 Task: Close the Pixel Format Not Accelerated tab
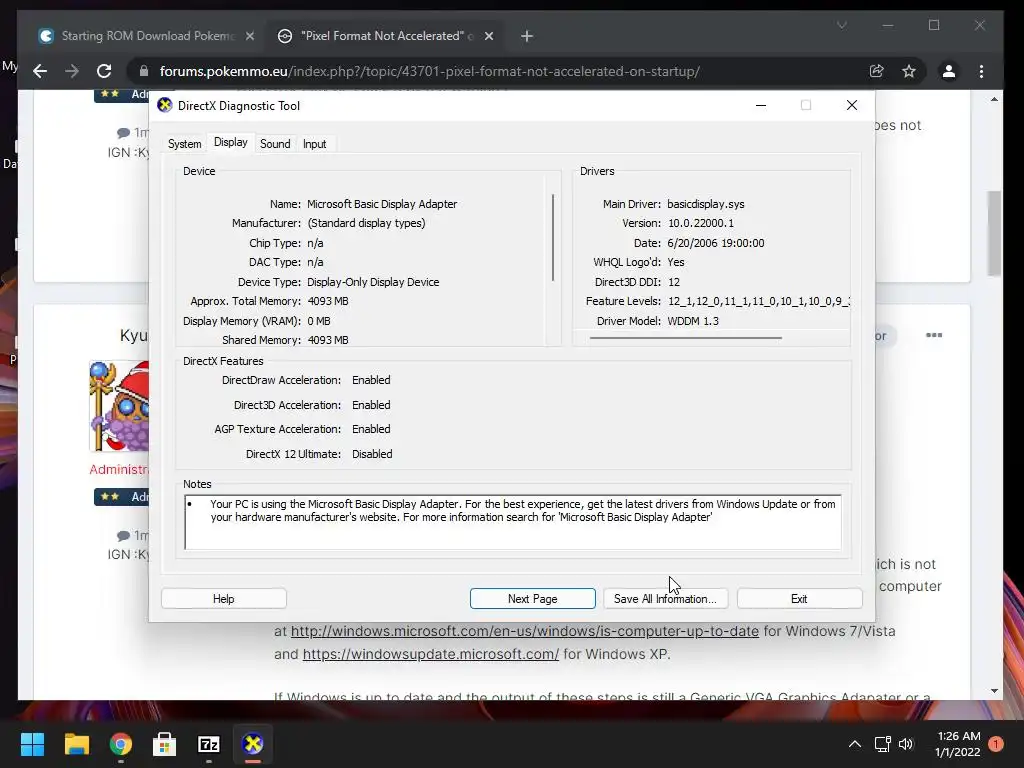point(488,36)
